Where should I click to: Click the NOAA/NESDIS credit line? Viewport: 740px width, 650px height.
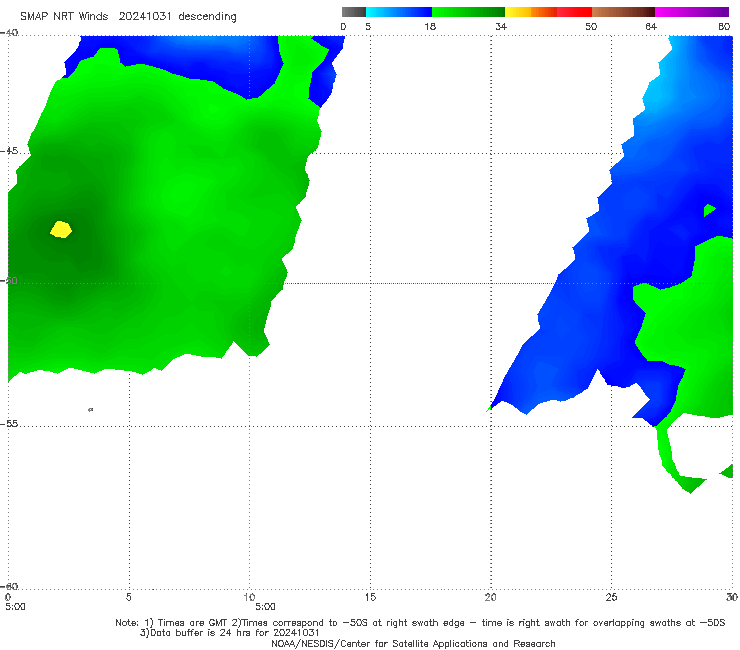(413, 643)
